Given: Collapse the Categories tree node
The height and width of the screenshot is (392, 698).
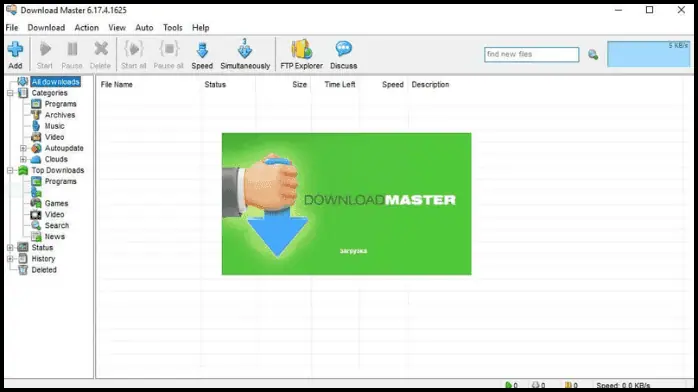Looking at the screenshot, I should click(x=10, y=93).
